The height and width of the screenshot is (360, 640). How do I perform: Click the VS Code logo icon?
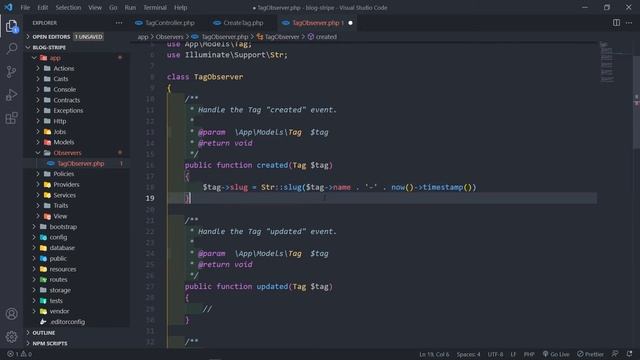coord(9,7)
